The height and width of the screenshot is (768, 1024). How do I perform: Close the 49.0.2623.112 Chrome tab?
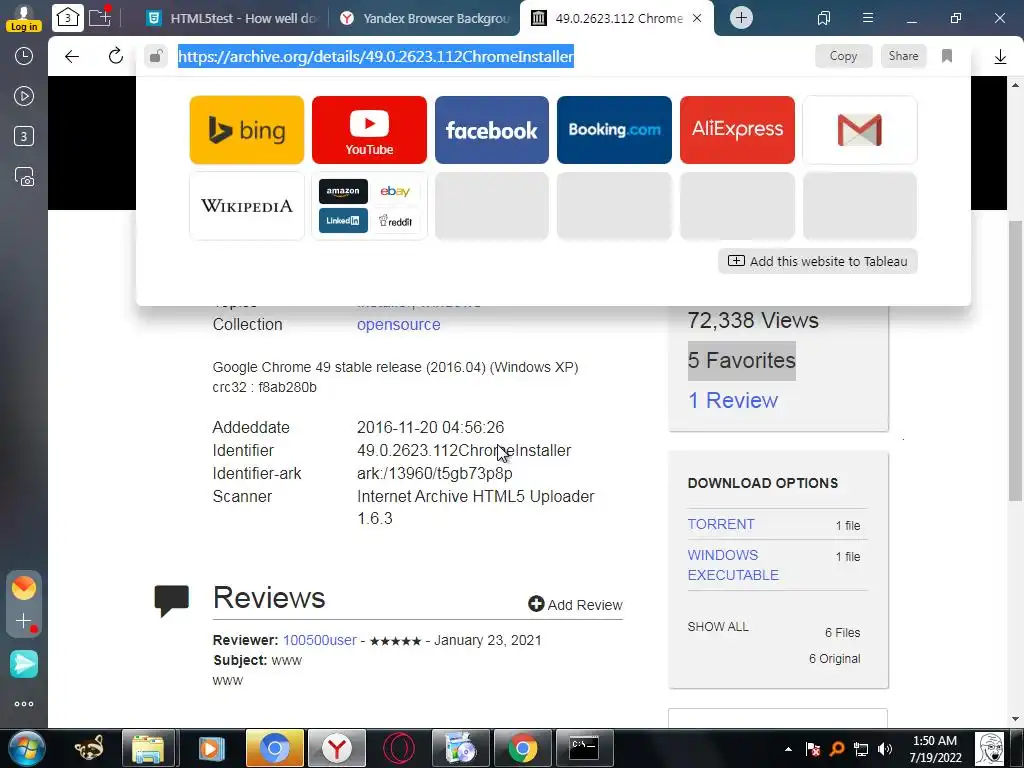(x=697, y=18)
